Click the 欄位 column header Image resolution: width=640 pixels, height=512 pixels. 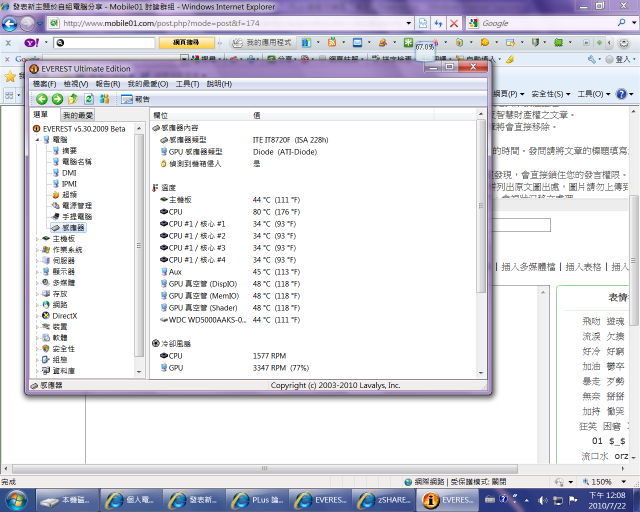[200, 115]
